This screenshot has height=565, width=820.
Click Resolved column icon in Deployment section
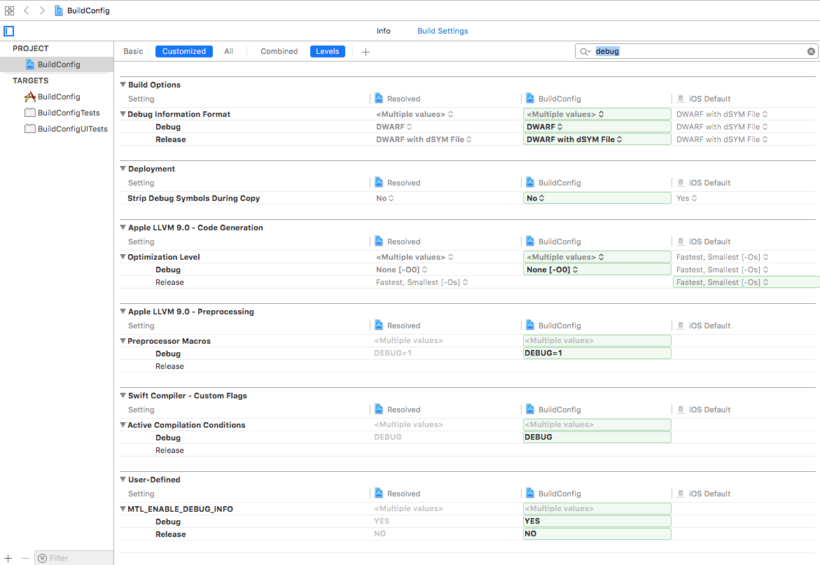379,183
